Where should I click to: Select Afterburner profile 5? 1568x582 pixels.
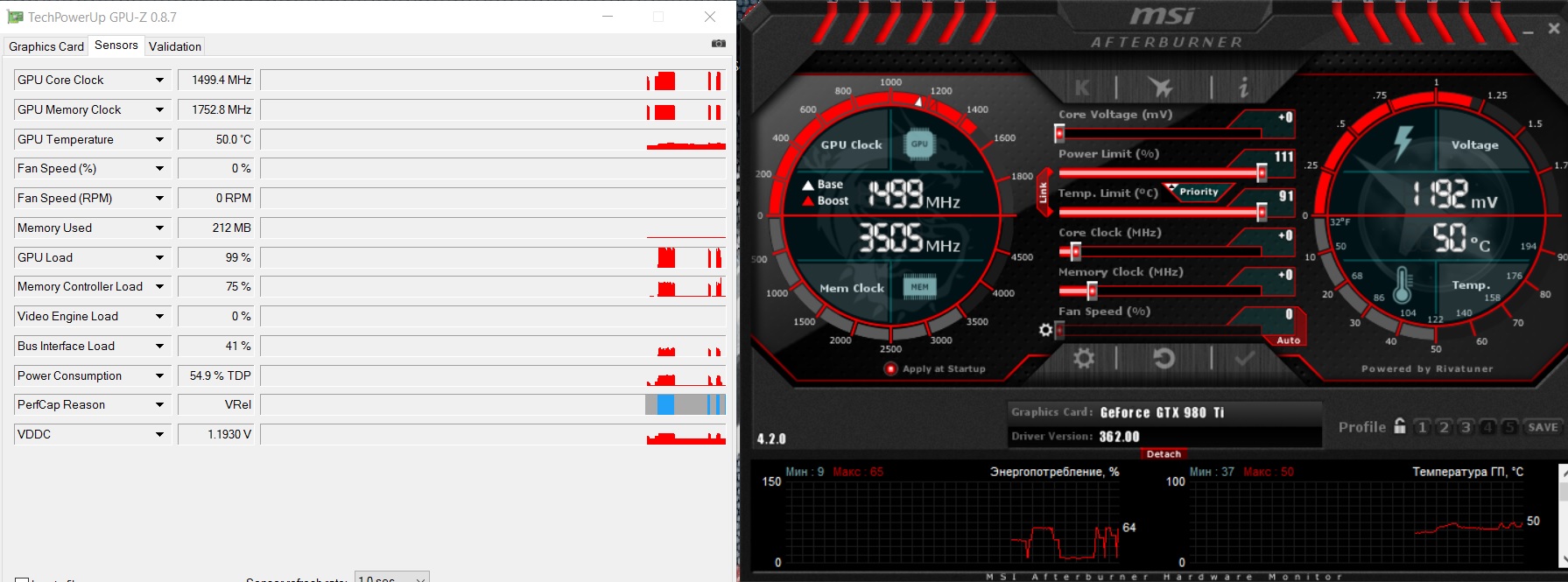[x=1508, y=426]
